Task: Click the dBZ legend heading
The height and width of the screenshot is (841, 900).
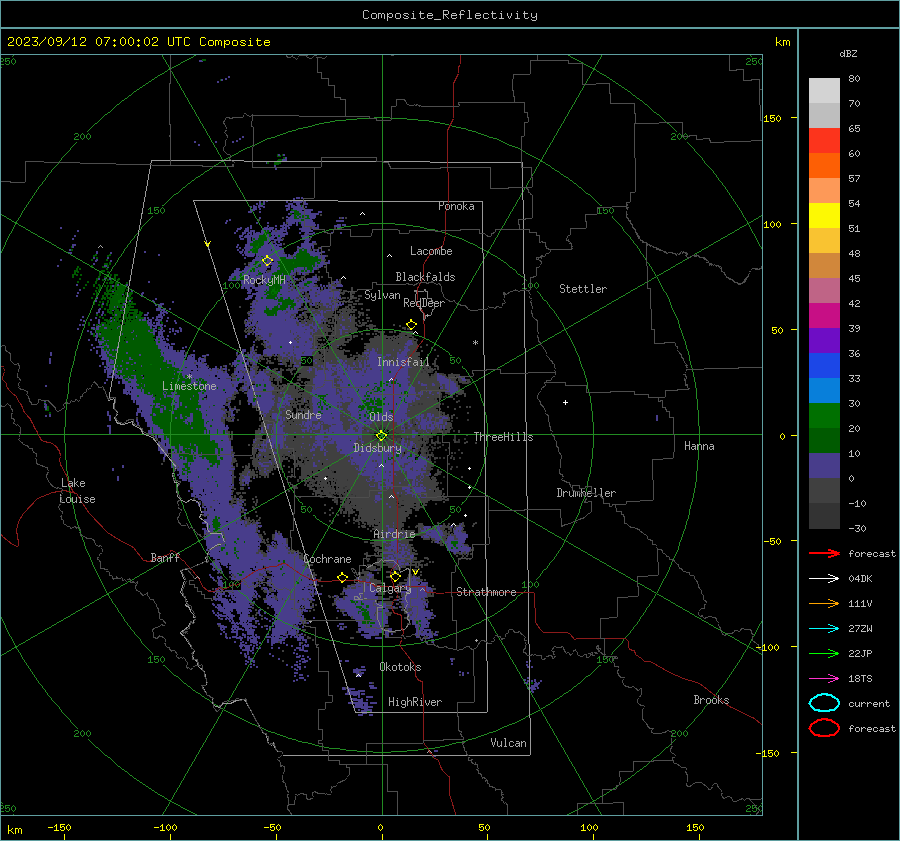Action: (848, 53)
